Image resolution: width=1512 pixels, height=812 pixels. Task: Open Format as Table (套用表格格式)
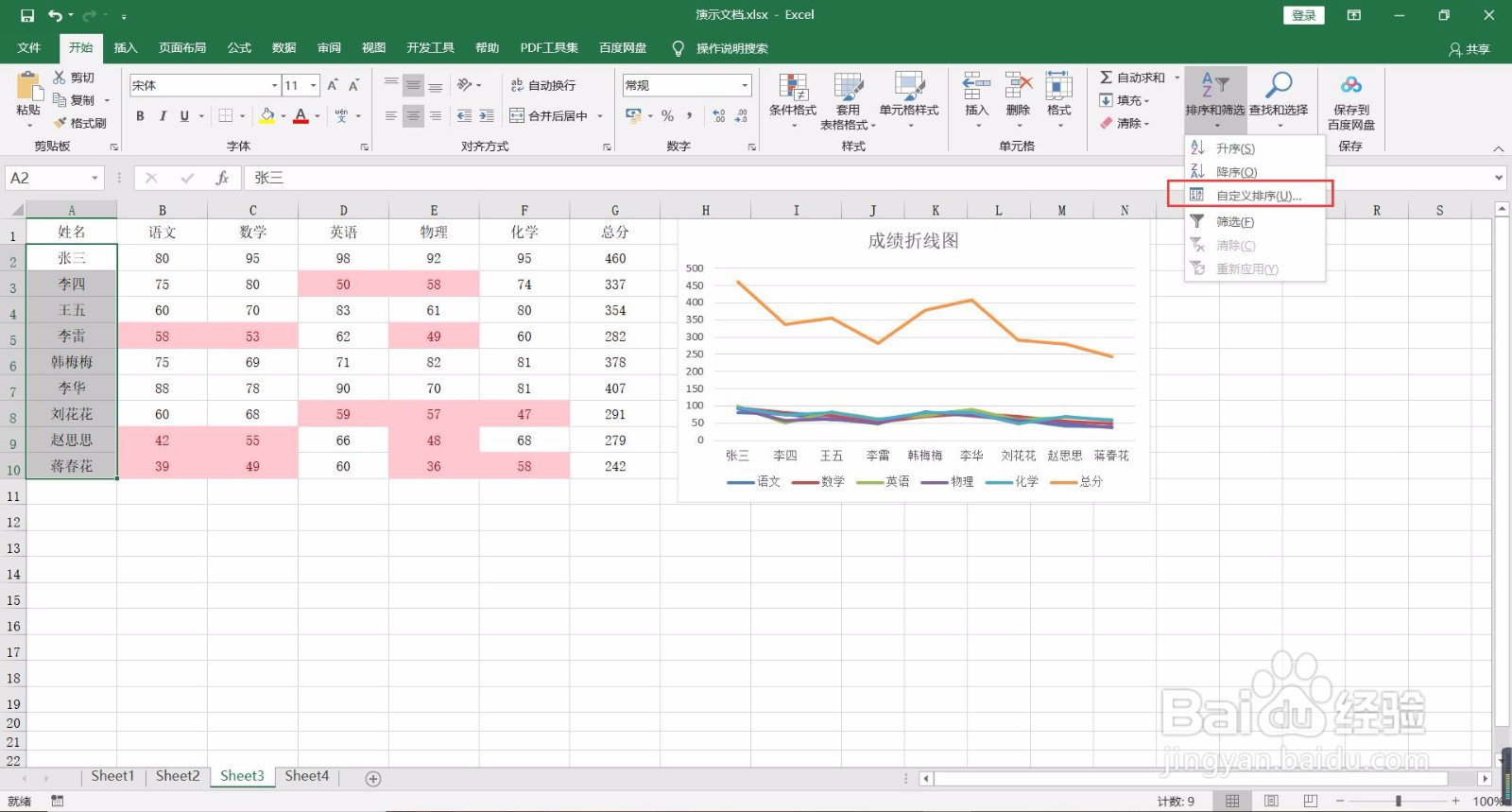click(x=849, y=101)
